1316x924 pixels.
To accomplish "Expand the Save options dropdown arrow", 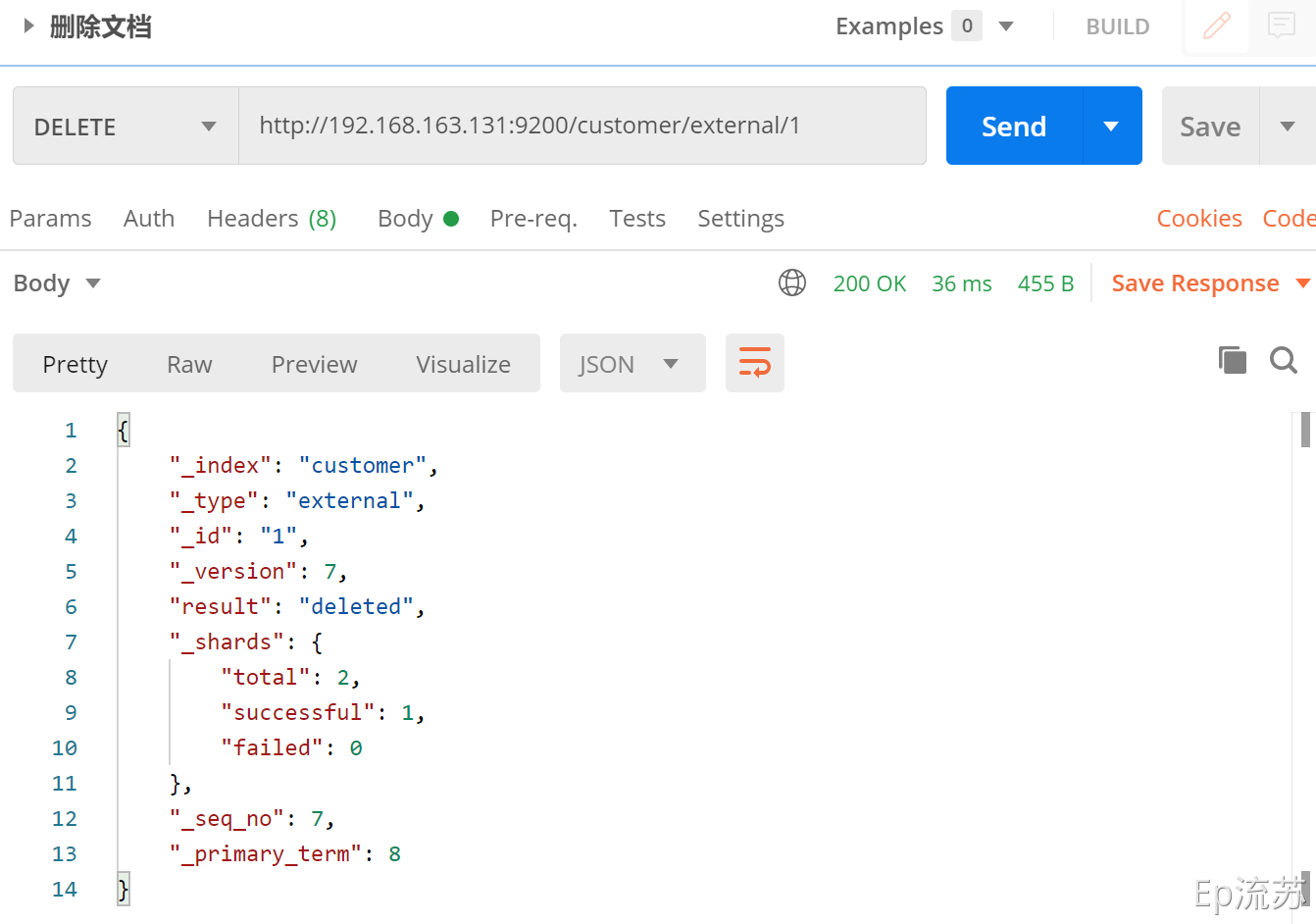I will (x=1287, y=127).
